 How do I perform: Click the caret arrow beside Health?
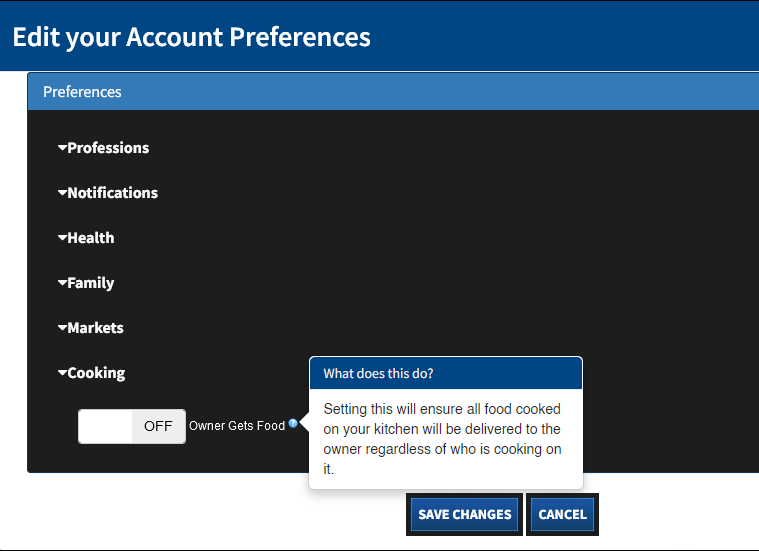click(62, 238)
